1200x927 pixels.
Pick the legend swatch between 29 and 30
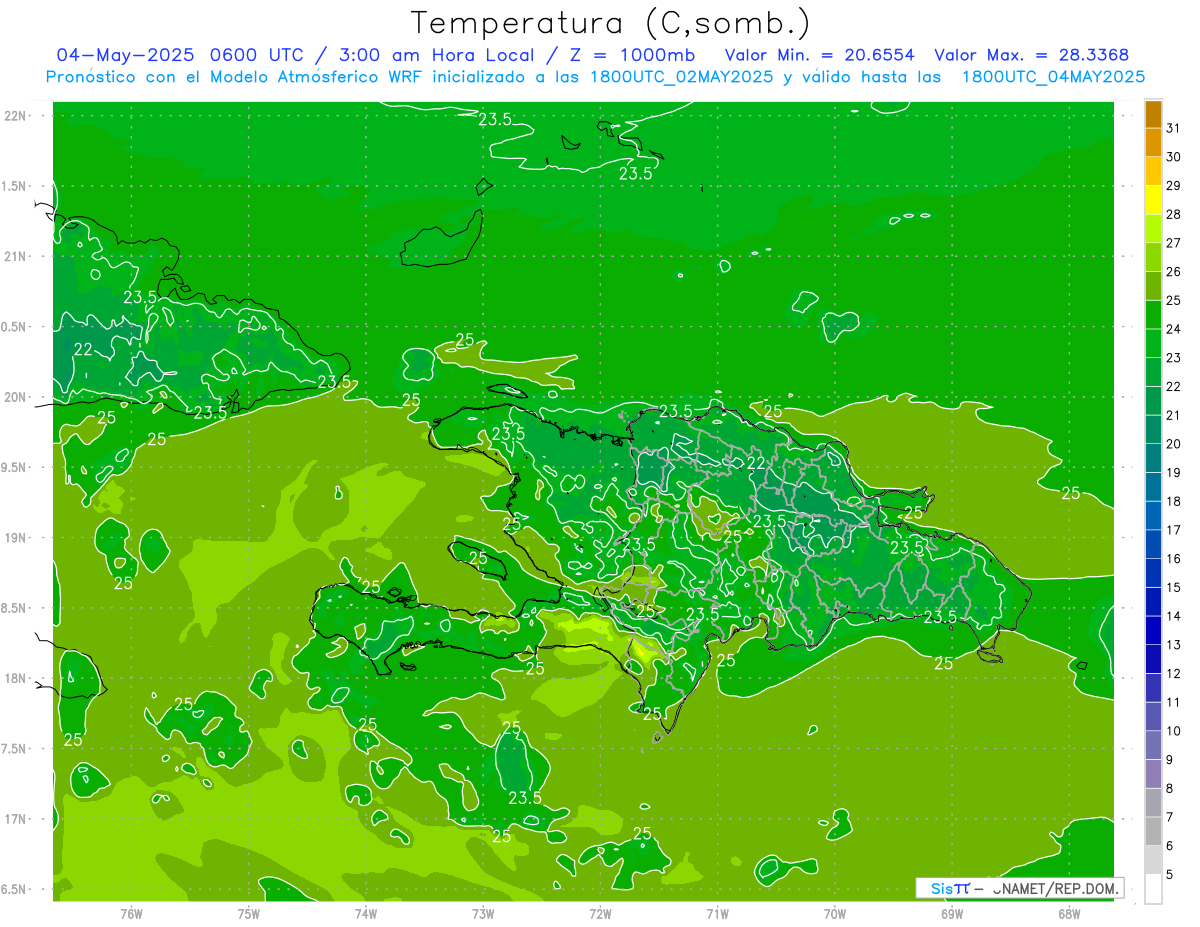click(1153, 171)
